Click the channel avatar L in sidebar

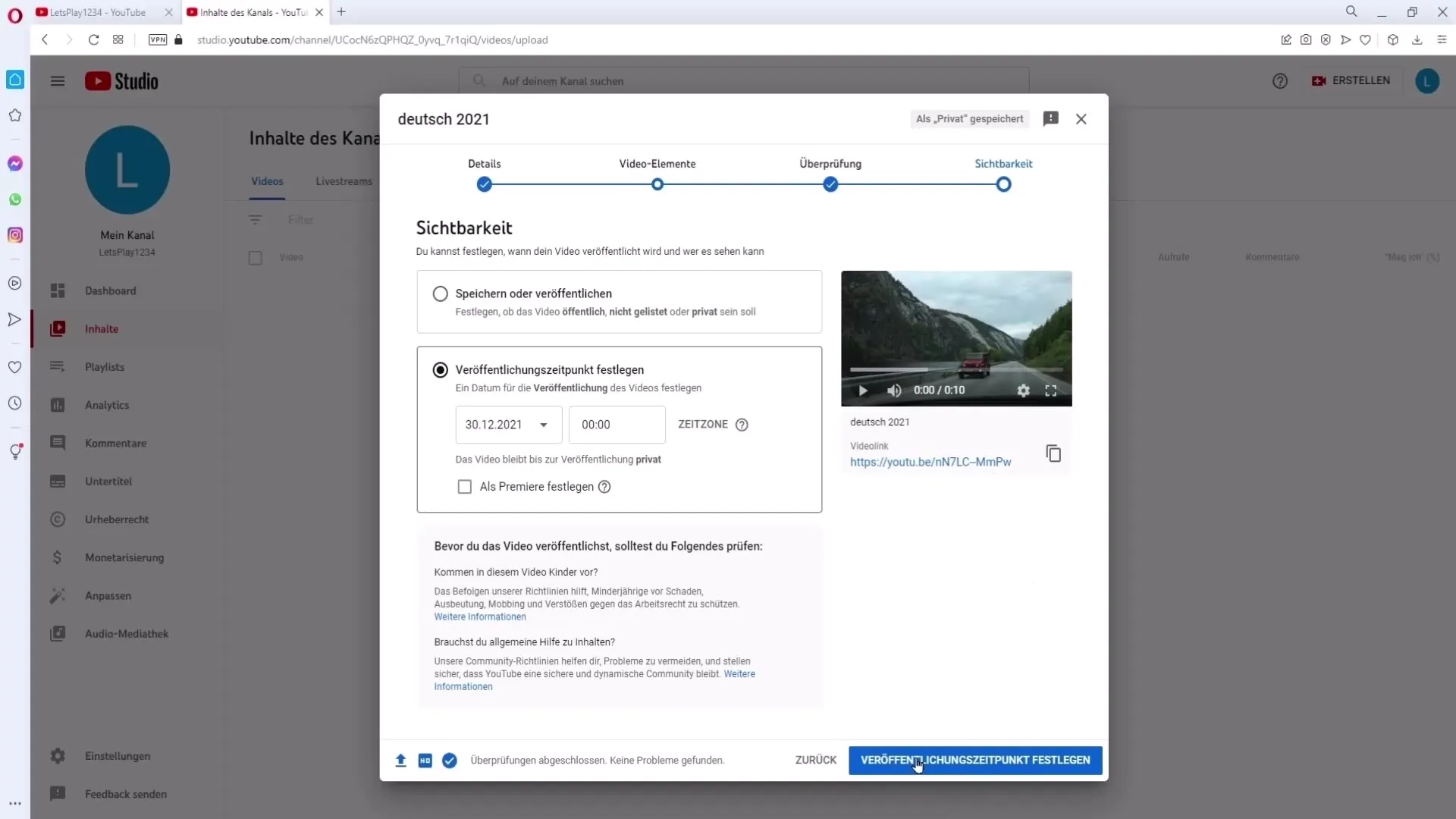[127, 170]
